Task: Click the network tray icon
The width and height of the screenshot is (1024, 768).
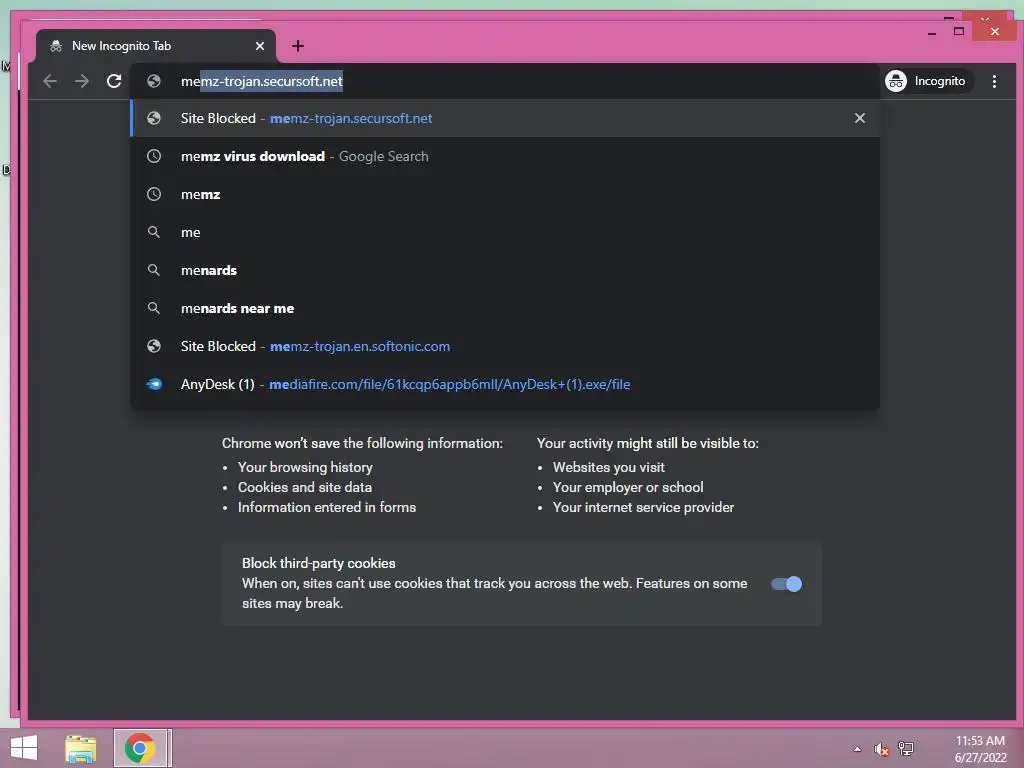Action: coord(906,748)
